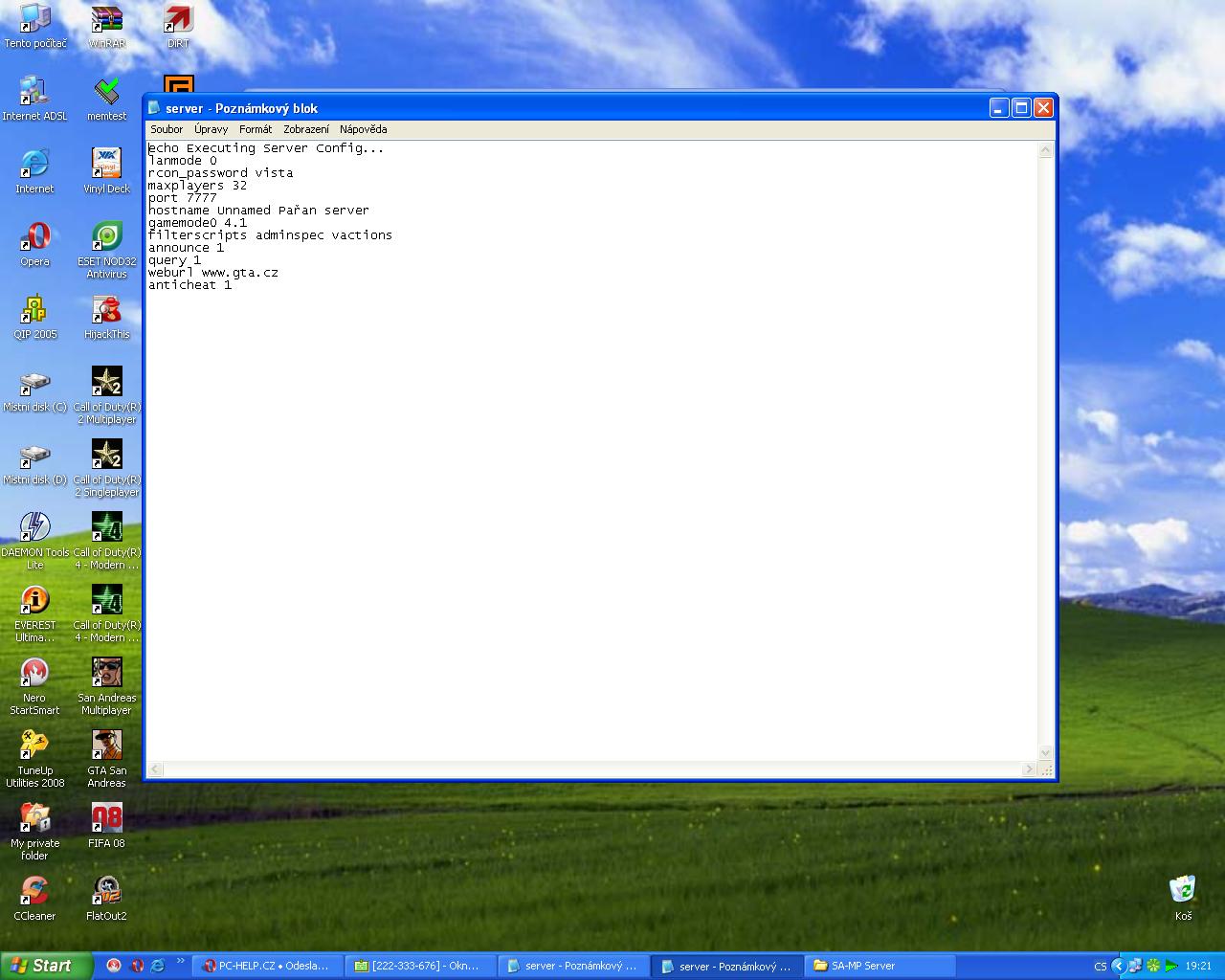Click the Notepad icon in title bar

click(x=154, y=108)
